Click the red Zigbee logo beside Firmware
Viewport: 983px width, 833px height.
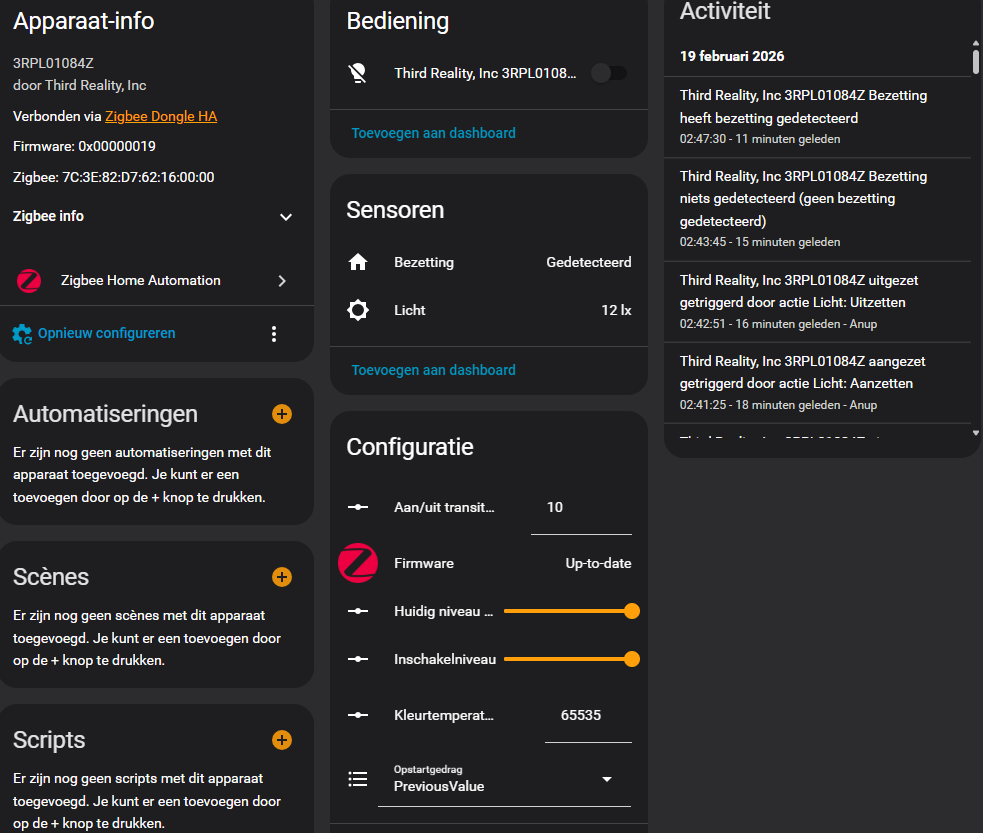point(358,563)
